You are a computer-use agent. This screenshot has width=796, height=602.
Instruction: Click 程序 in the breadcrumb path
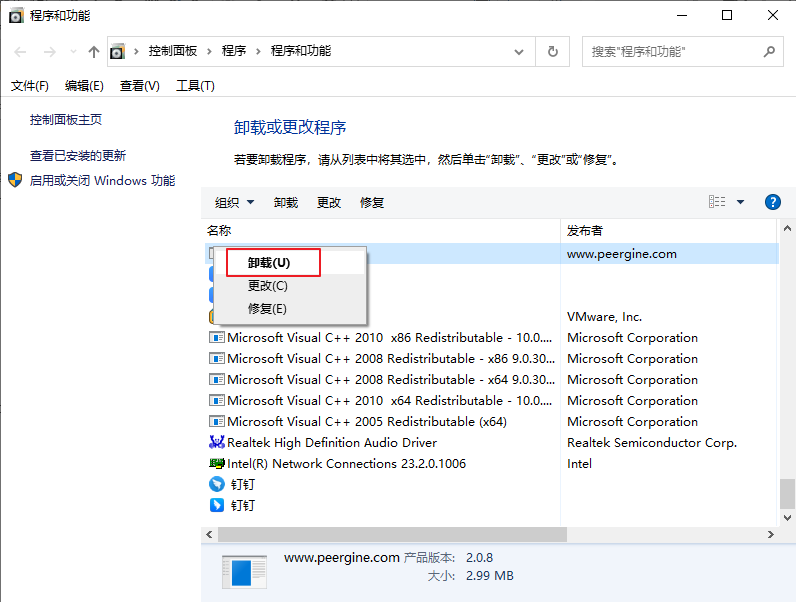tap(234, 51)
